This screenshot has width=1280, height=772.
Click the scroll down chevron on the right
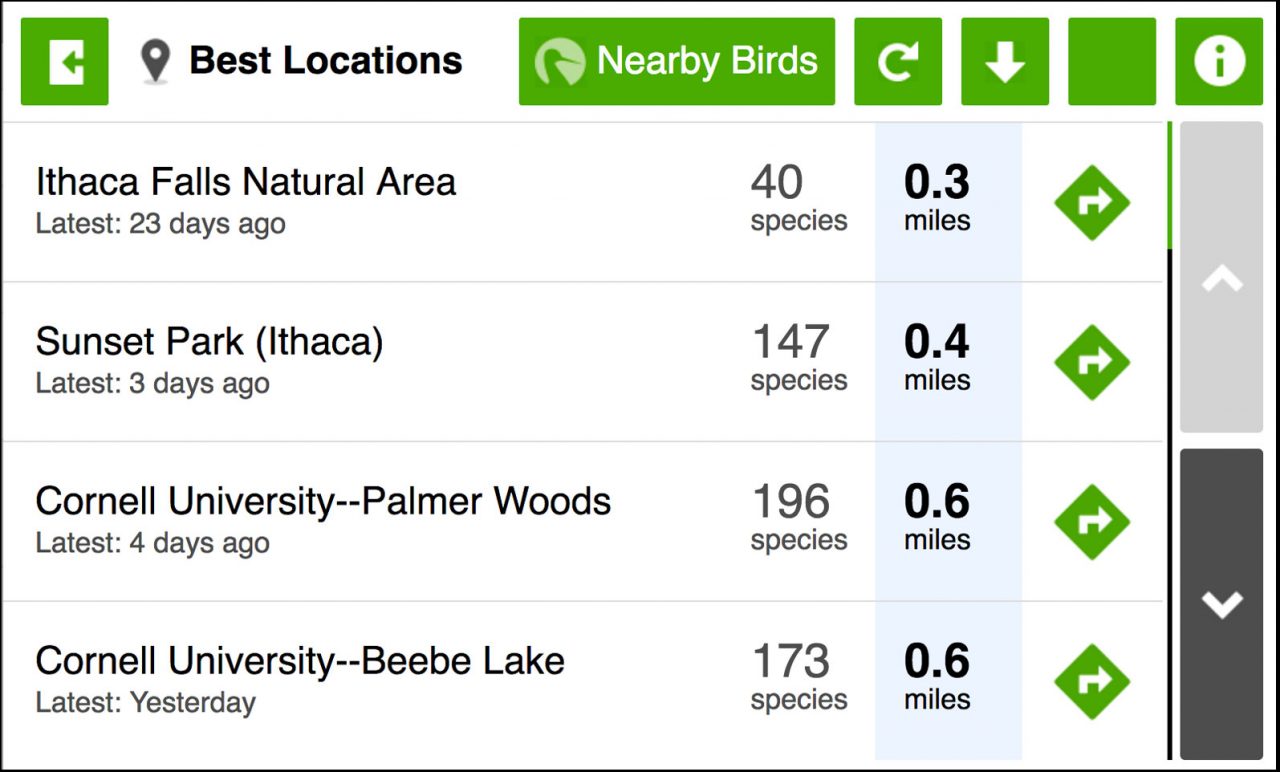[x=1221, y=604]
